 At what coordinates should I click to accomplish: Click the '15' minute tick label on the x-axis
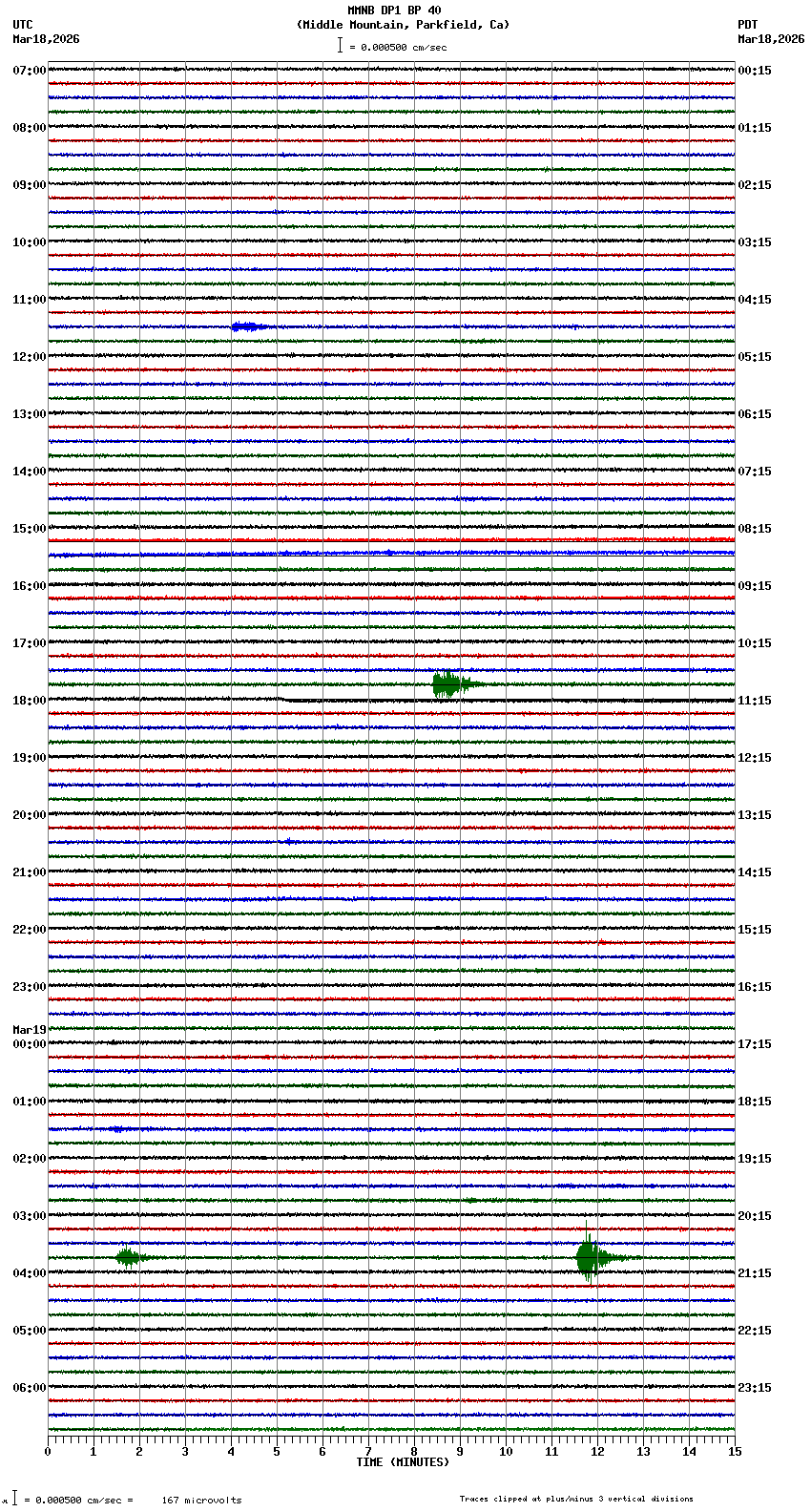click(x=735, y=1452)
